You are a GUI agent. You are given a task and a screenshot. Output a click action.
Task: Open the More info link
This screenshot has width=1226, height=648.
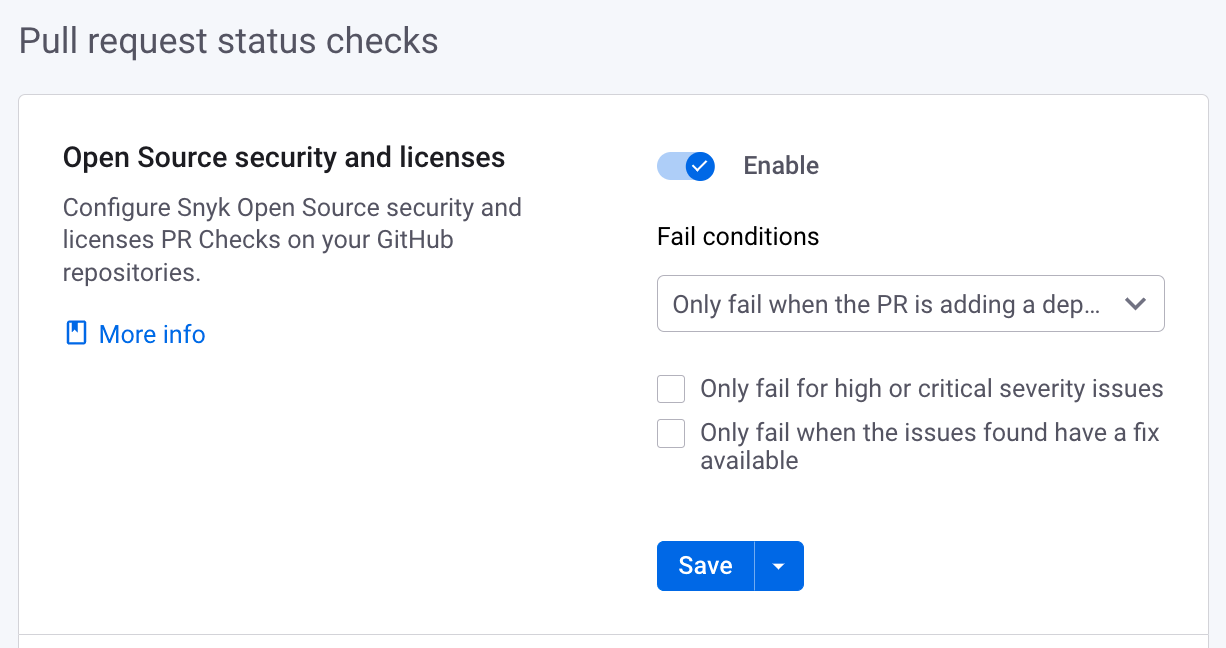click(151, 335)
